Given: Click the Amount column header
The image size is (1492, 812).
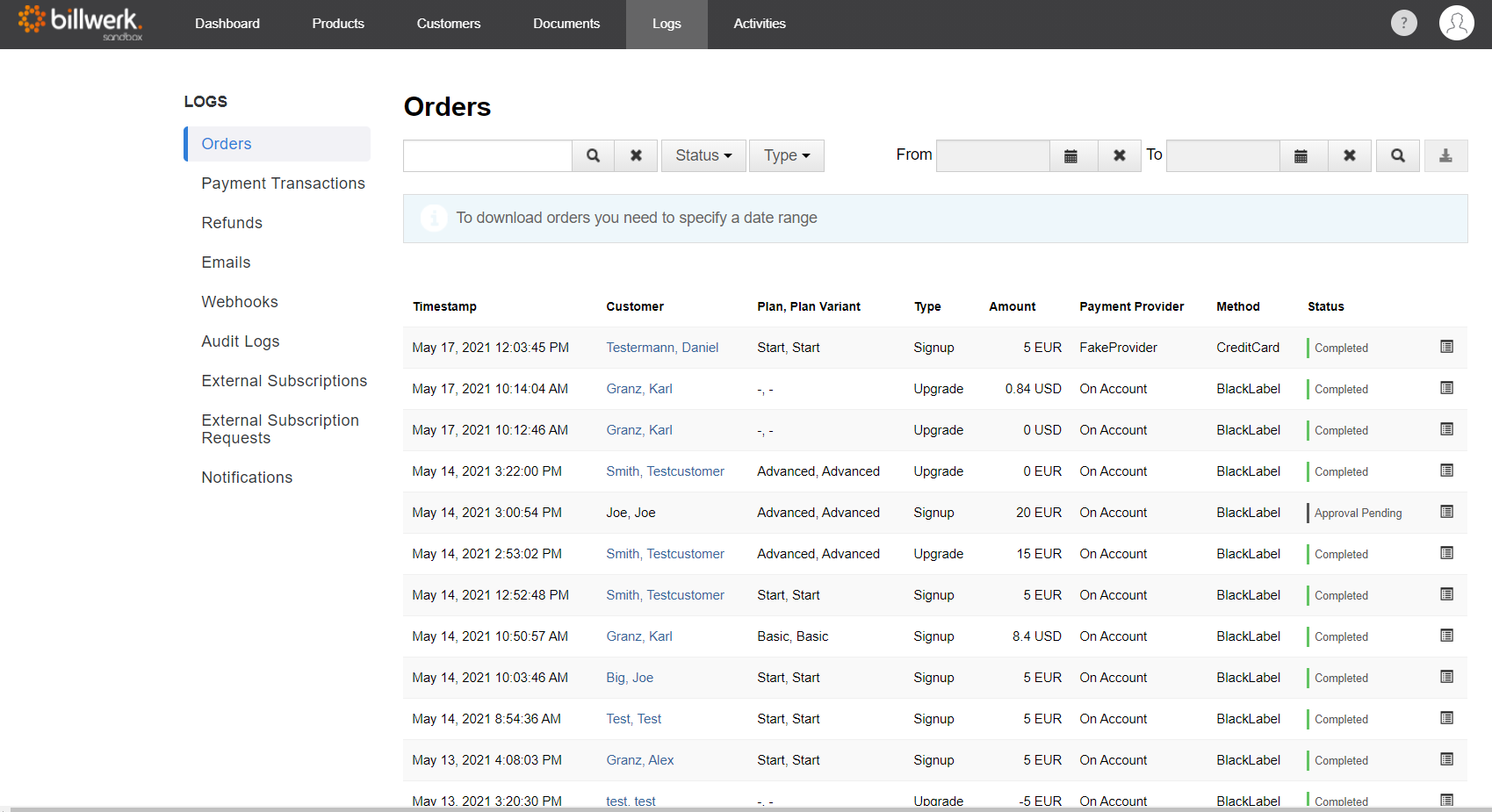Looking at the screenshot, I should coord(1012,306).
